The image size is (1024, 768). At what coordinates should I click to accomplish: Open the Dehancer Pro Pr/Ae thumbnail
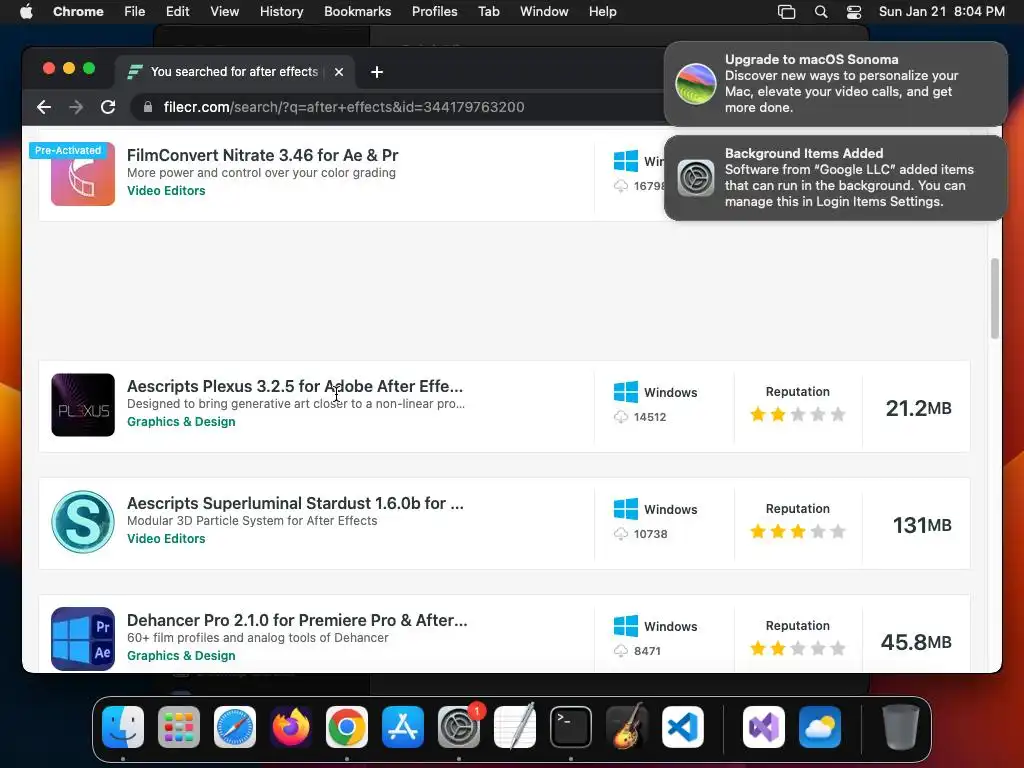tap(83, 639)
